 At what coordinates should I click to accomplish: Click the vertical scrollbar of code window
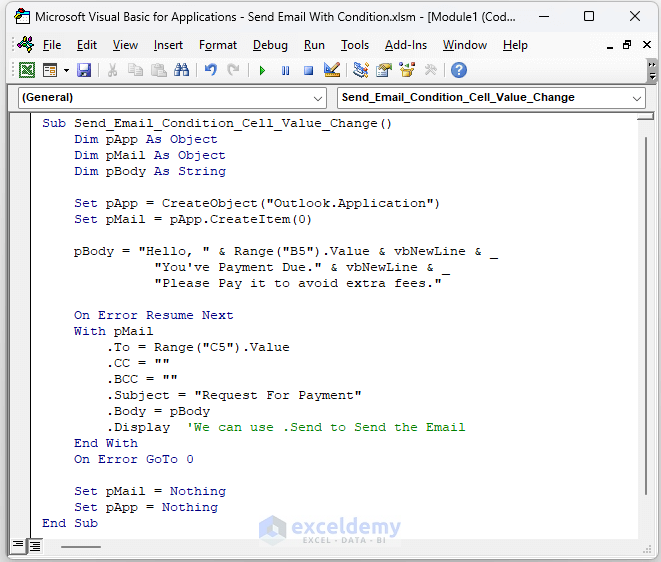[645, 315]
